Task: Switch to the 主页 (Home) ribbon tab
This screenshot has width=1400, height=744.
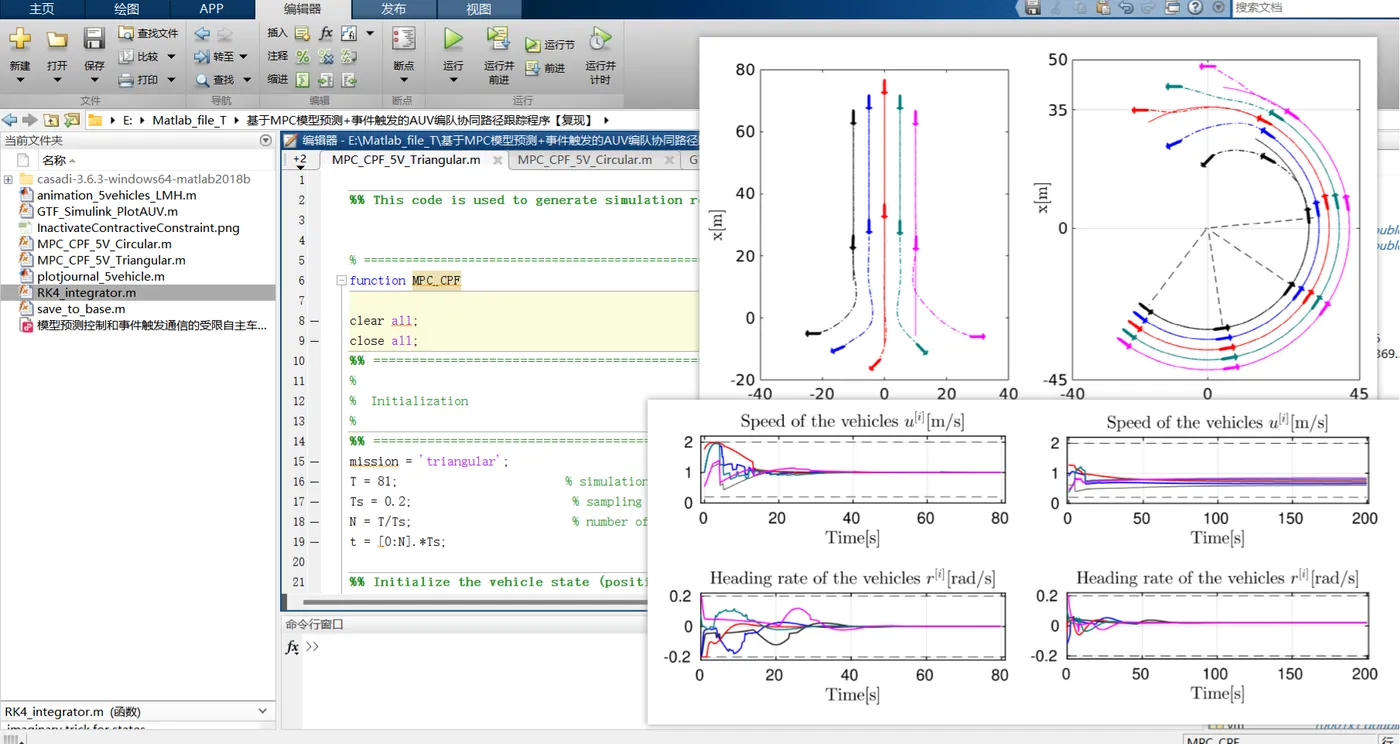Action: coord(42,8)
